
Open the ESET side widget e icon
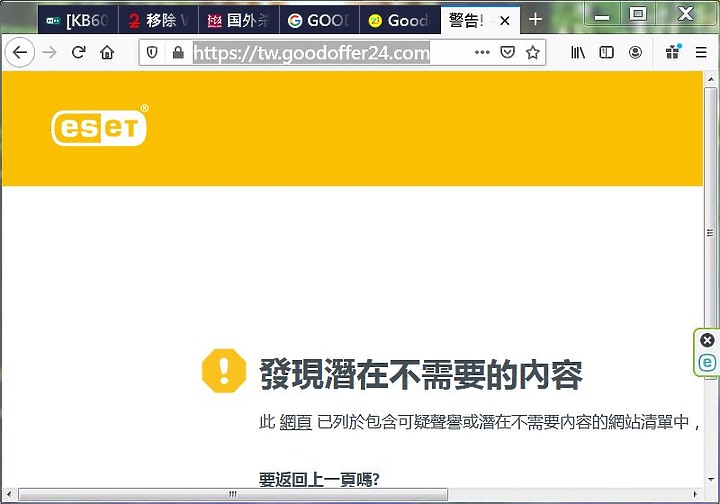click(x=707, y=363)
